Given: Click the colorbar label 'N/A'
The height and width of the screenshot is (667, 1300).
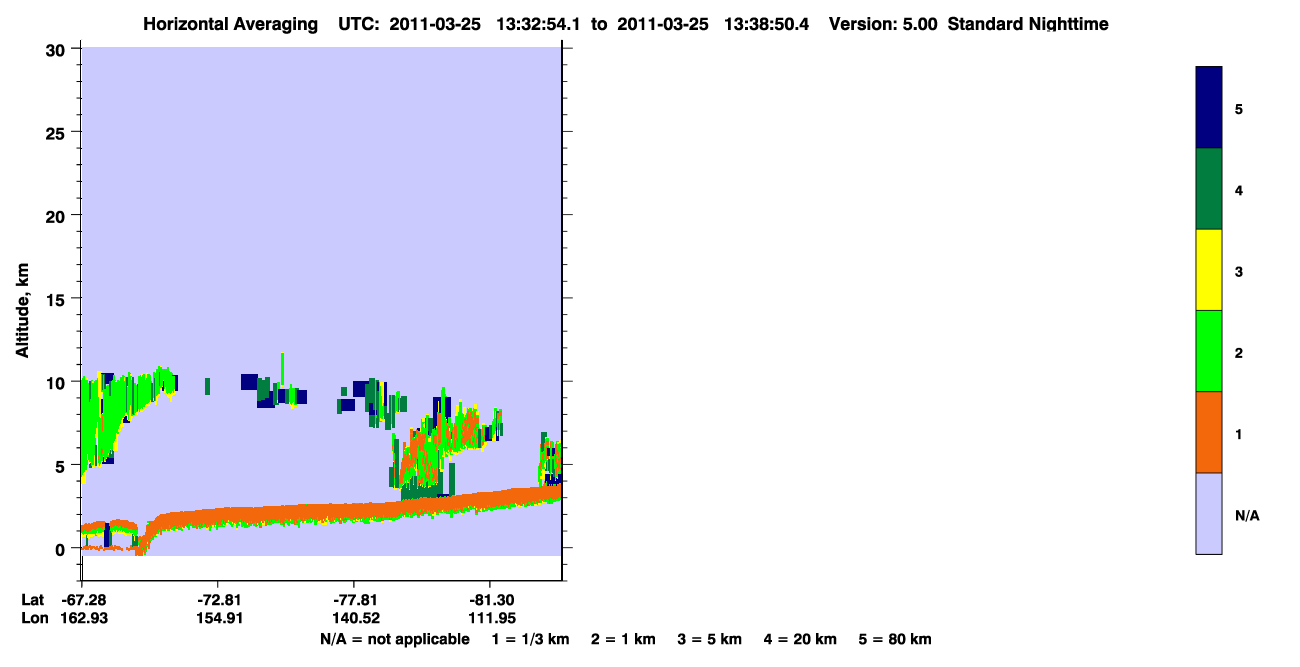Looking at the screenshot, I should pyautogui.click(x=1246, y=516).
